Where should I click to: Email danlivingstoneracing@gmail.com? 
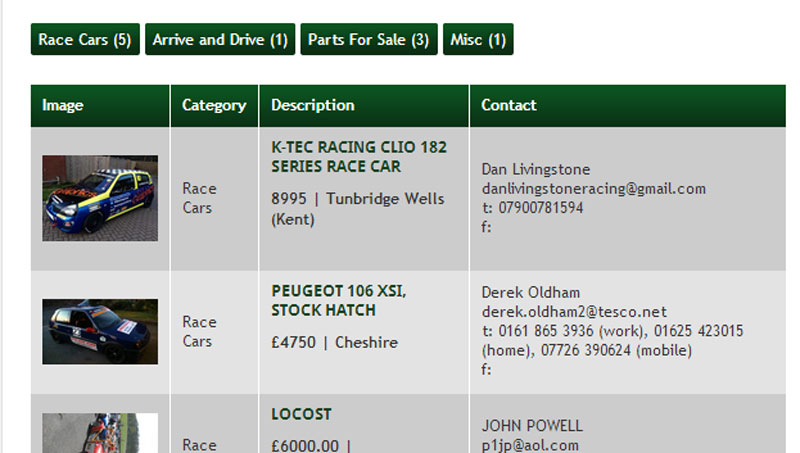click(x=594, y=189)
